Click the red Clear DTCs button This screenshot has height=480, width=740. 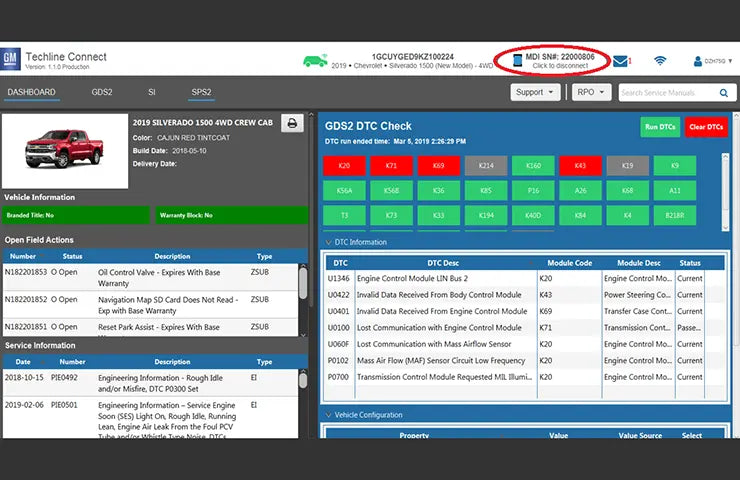pos(706,127)
